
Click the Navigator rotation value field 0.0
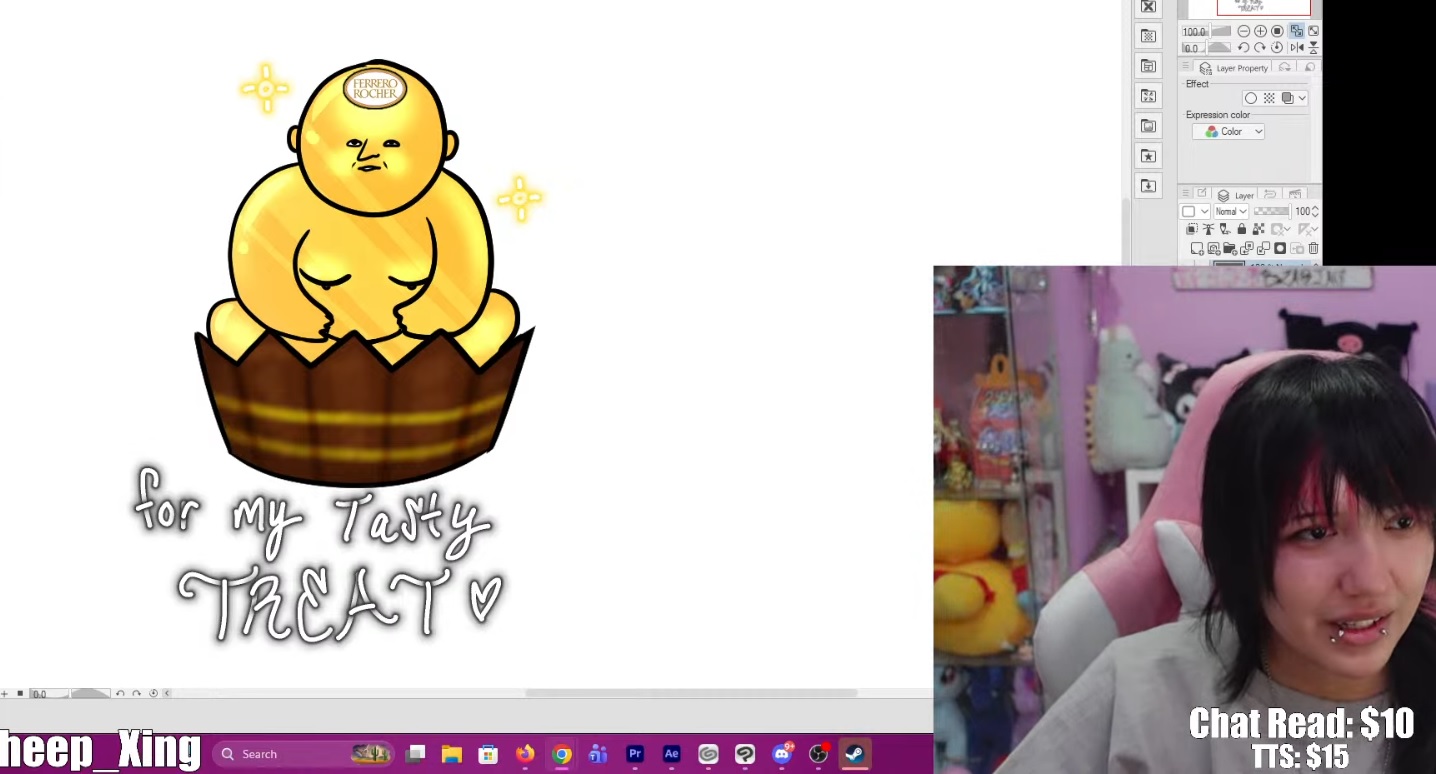tap(1191, 48)
